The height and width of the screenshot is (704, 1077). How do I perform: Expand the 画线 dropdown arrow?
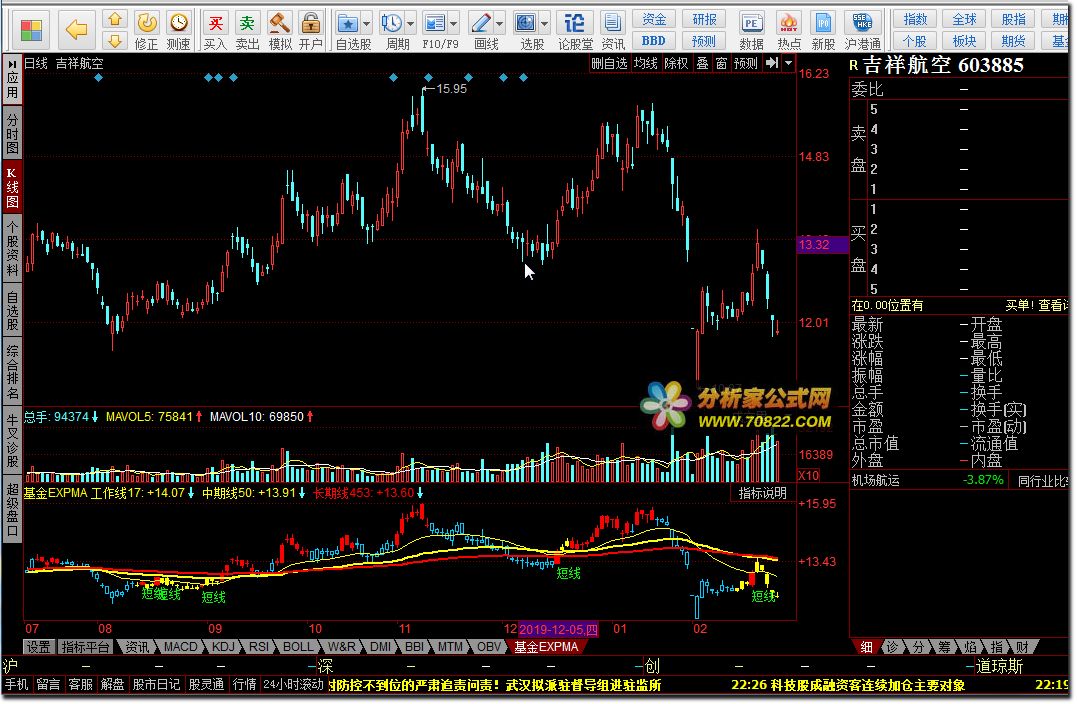[499, 24]
